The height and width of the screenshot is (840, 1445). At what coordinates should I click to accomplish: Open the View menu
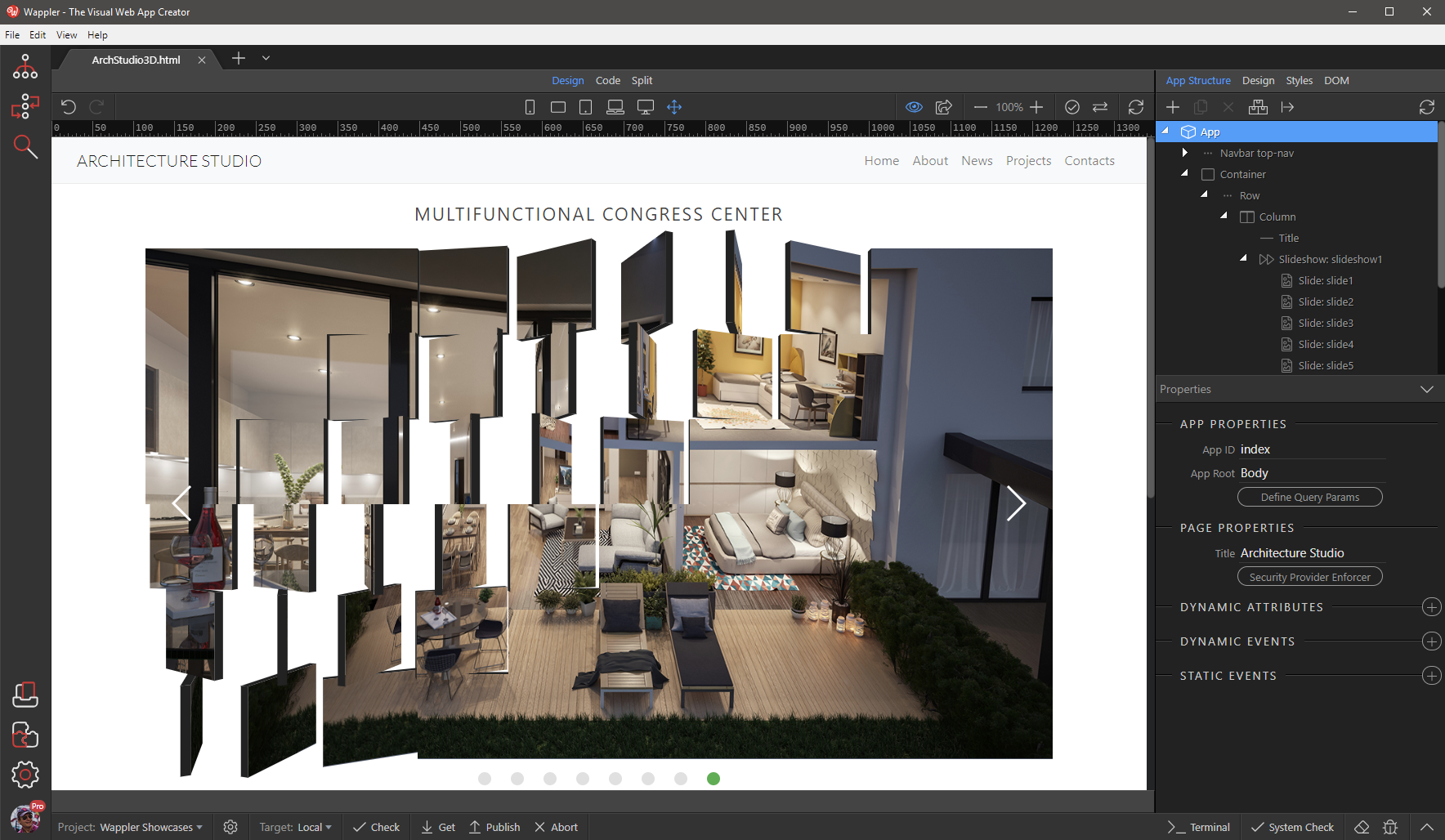[x=66, y=34]
